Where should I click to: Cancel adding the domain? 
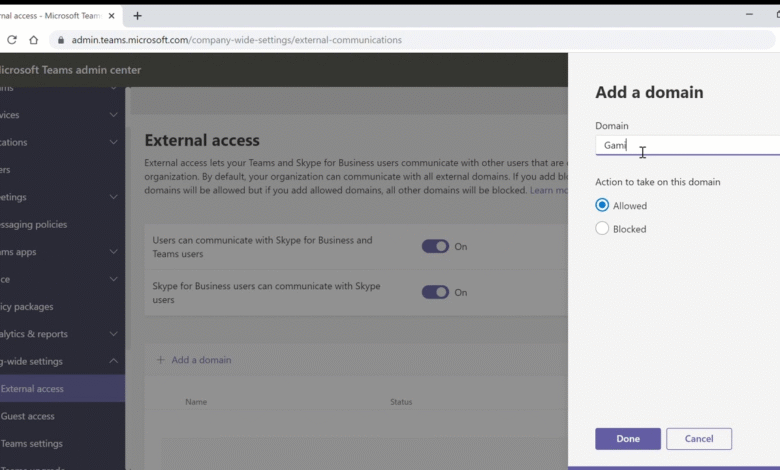coord(699,439)
